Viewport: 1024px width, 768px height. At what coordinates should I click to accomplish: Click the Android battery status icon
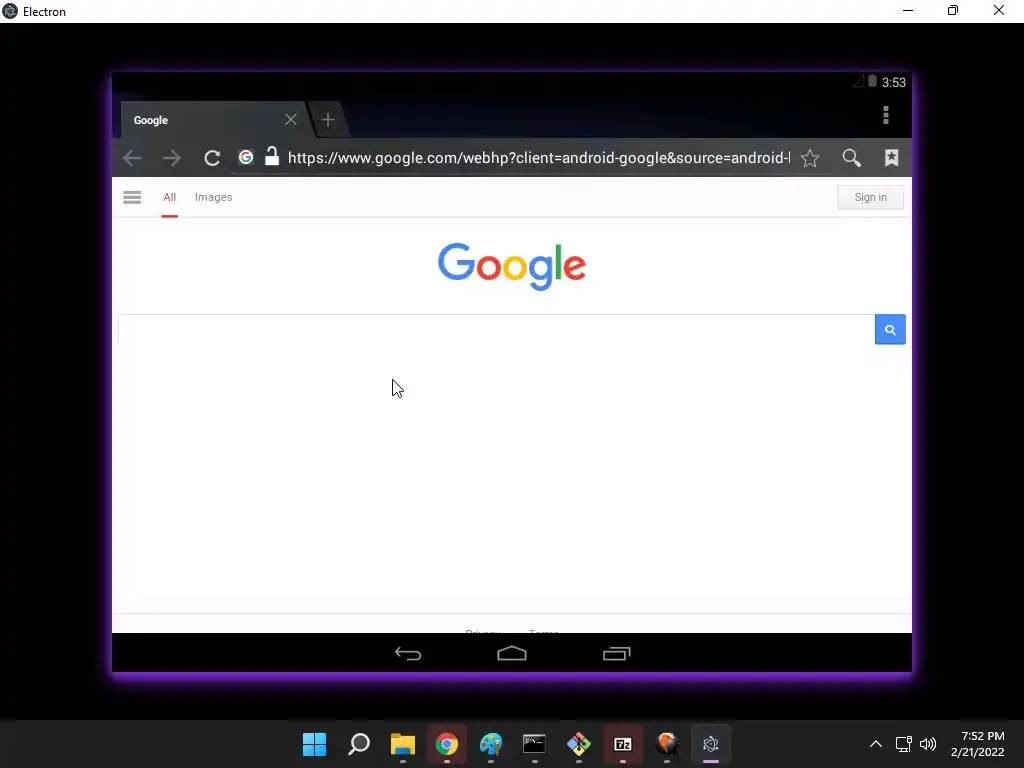click(872, 82)
